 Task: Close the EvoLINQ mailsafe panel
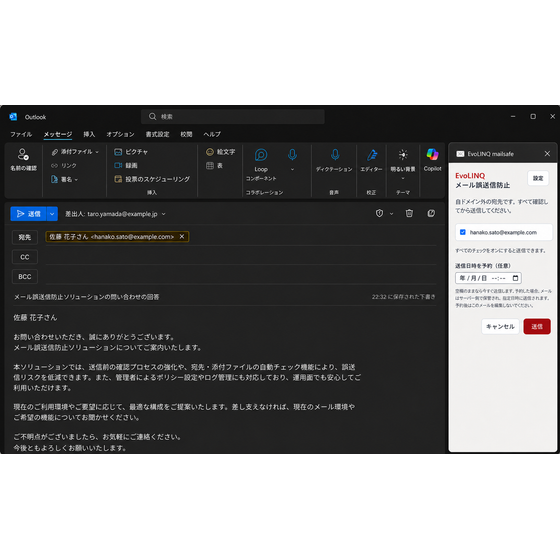547,154
